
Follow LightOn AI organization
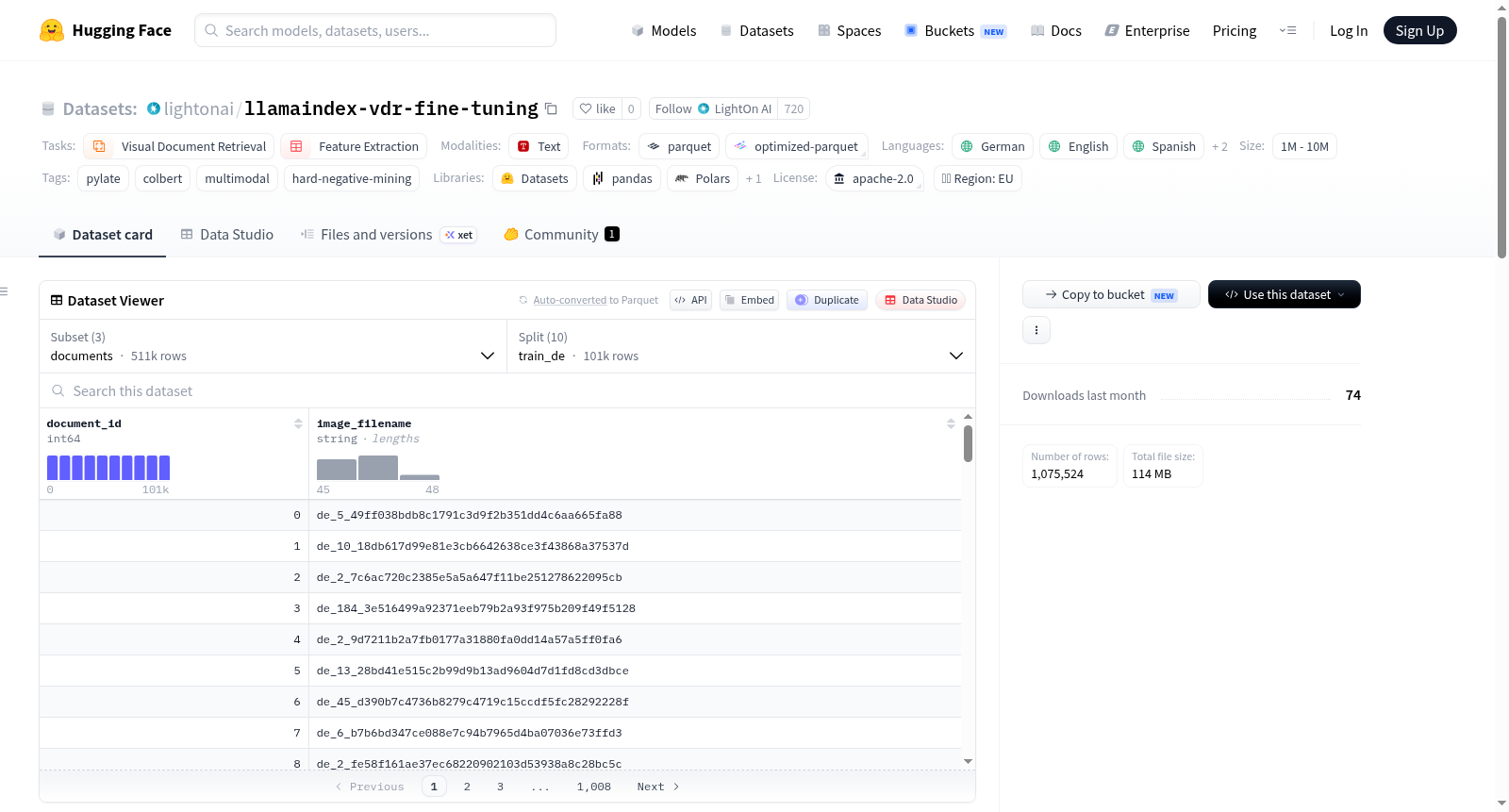(712, 108)
